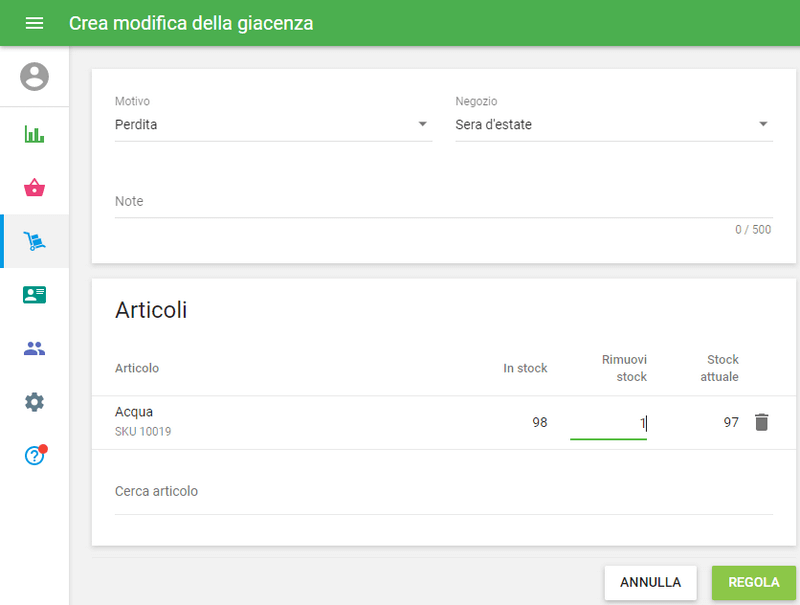Open the employees people icon

point(34,349)
